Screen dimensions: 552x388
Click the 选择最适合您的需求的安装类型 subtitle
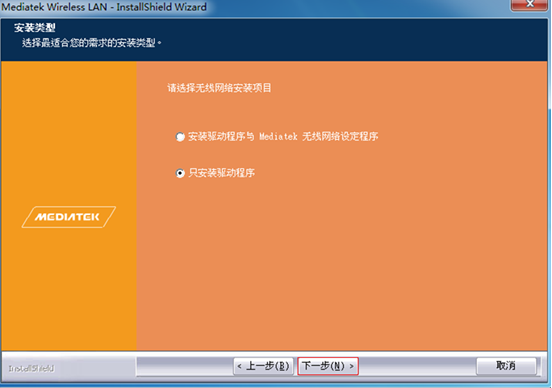[x=91, y=43]
